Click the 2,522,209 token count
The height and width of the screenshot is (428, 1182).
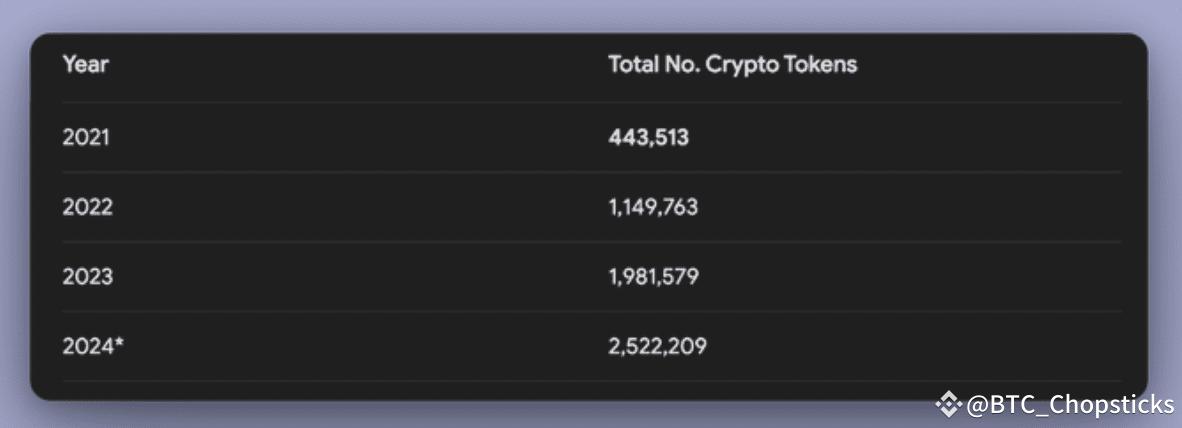click(x=657, y=347)
